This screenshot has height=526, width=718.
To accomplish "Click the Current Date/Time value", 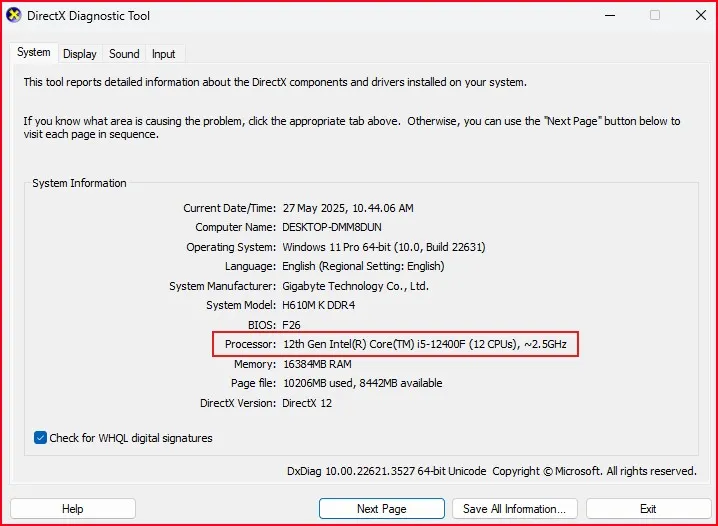I will click(348, 208).
